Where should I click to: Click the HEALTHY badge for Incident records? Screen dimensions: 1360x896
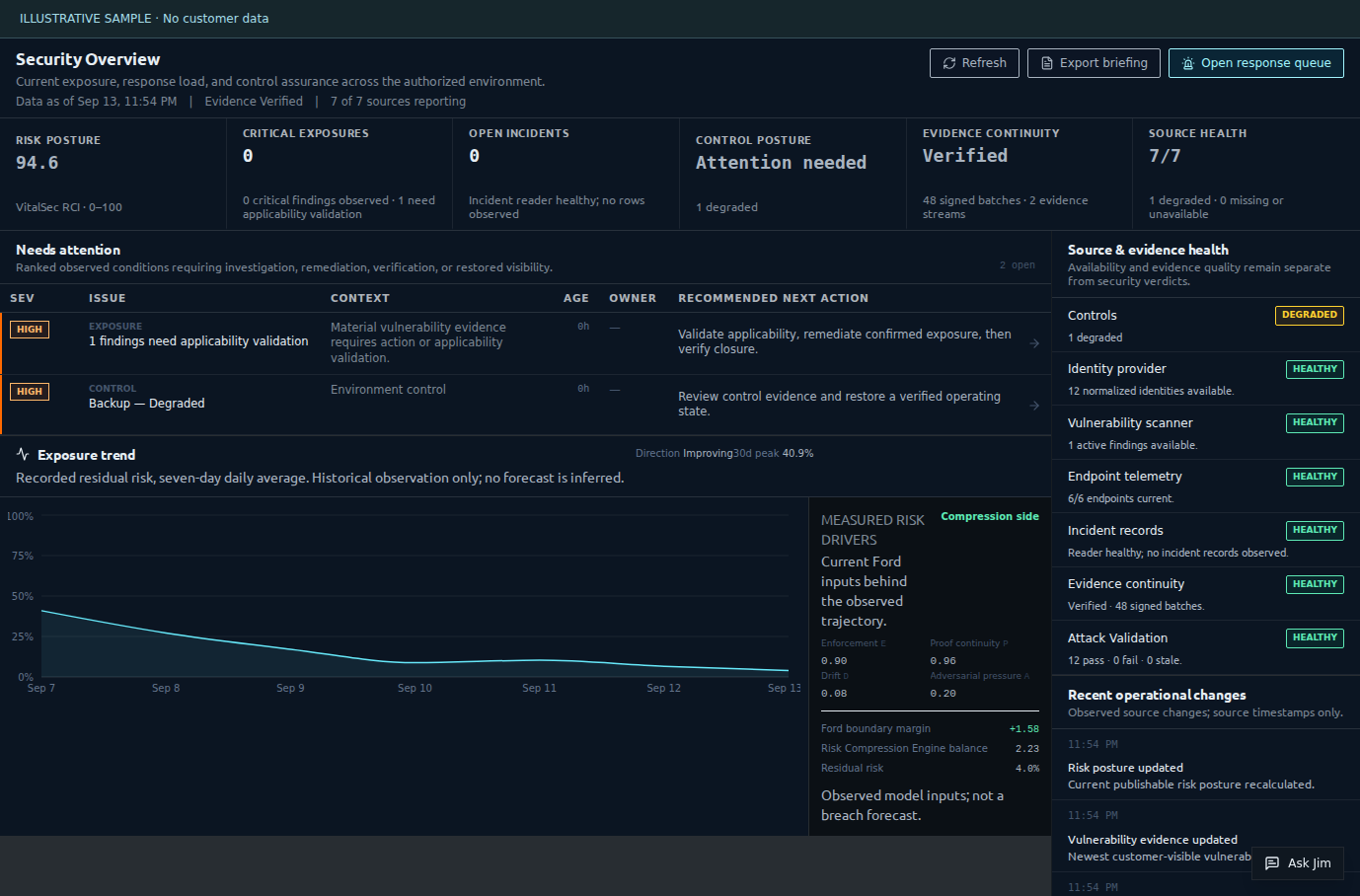point(1315,530)
